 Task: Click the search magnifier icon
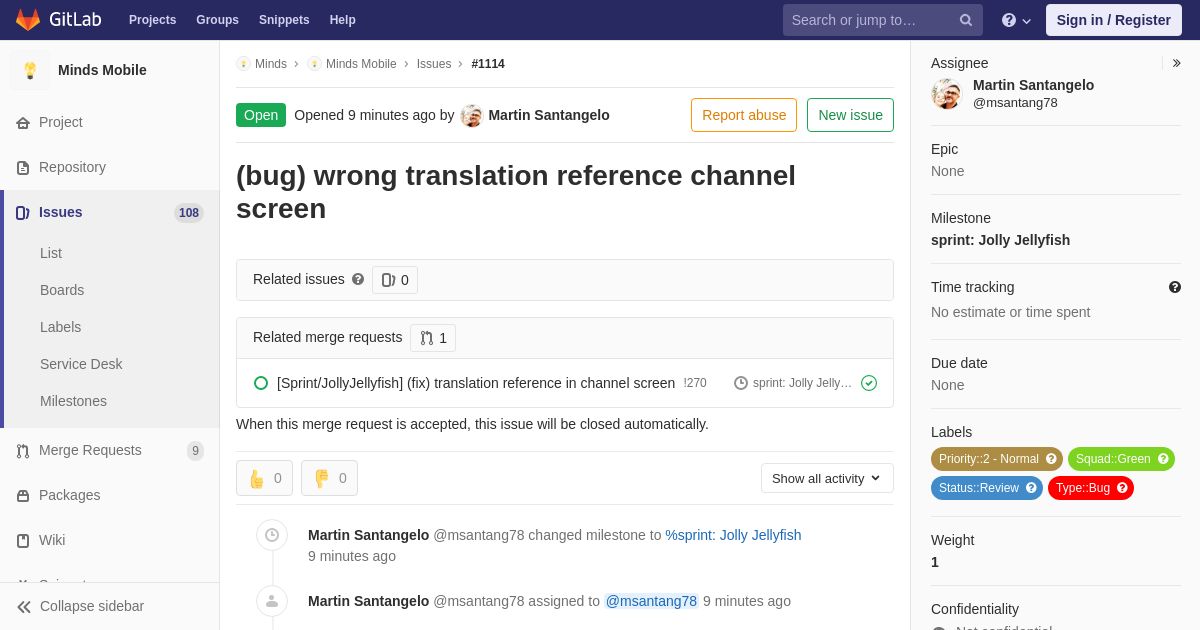coord(966,20)
